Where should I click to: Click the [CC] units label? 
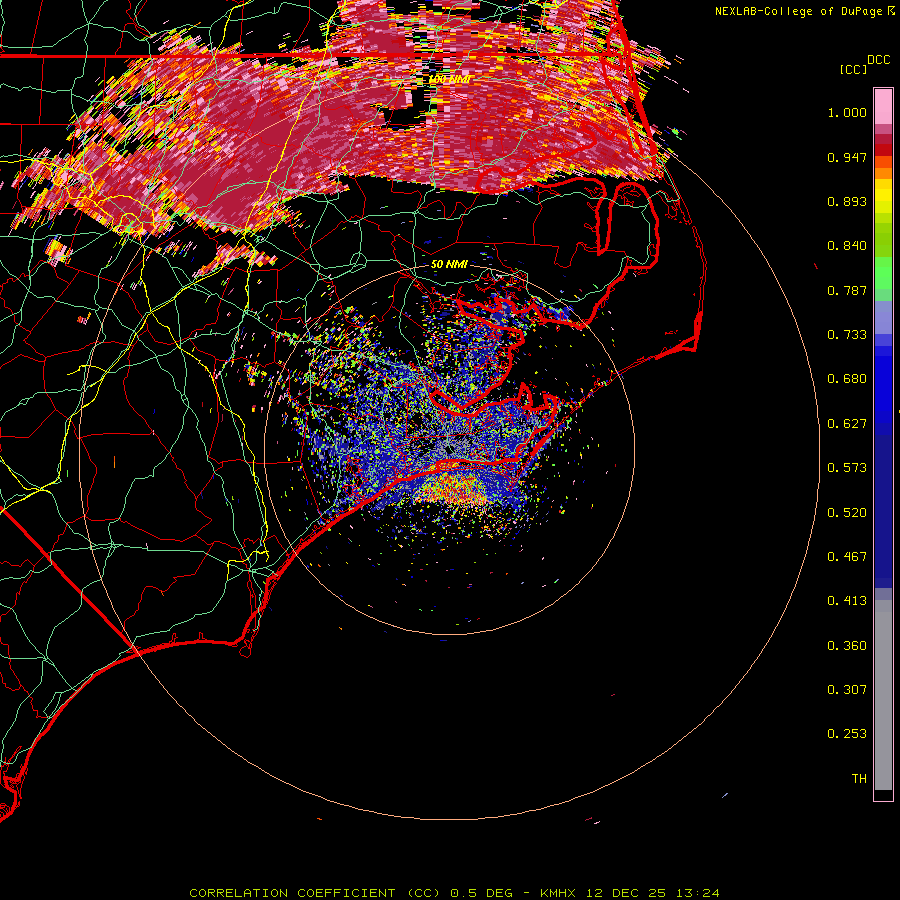coord(854,69)
